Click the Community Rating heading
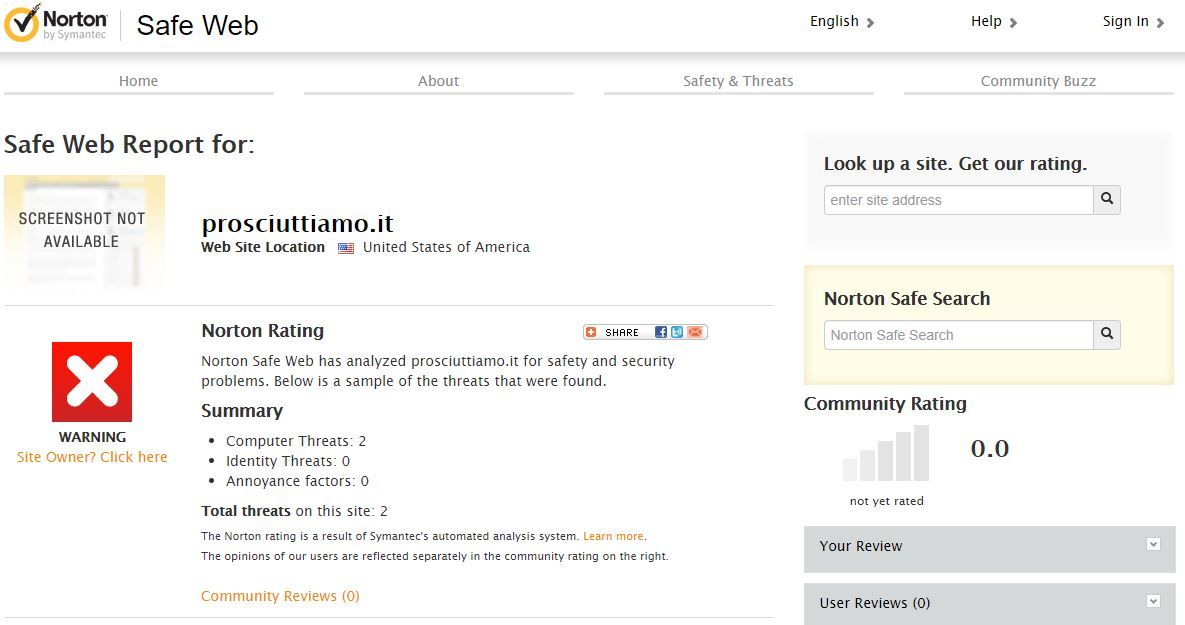Viewport: 1185px width, 625px height. click(885, 404)
